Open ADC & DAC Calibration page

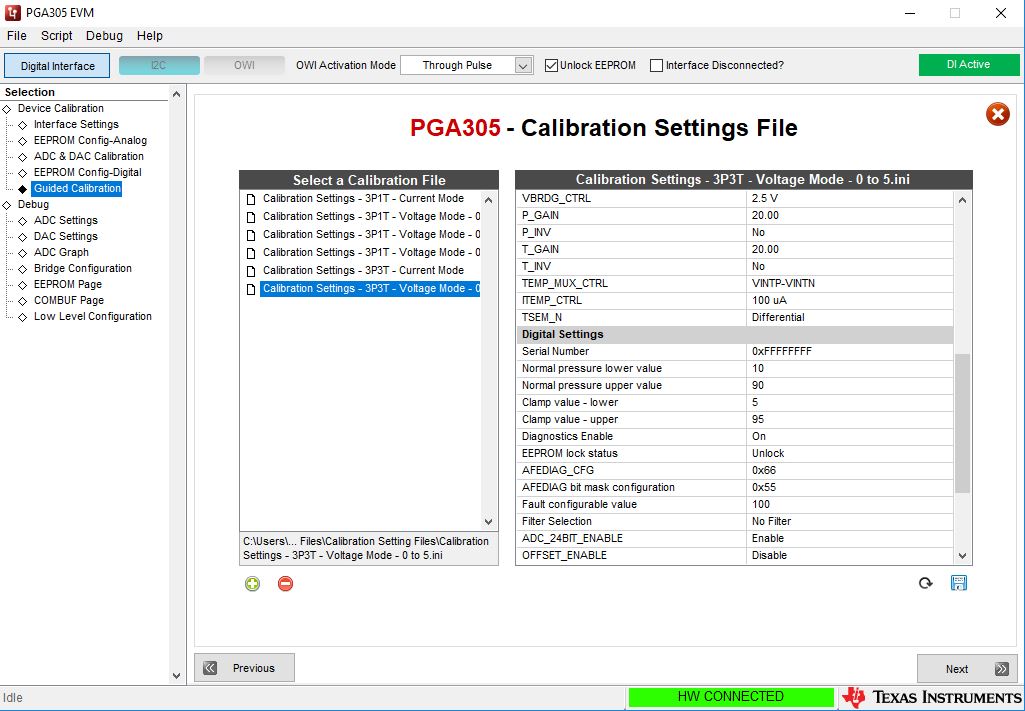89,156
